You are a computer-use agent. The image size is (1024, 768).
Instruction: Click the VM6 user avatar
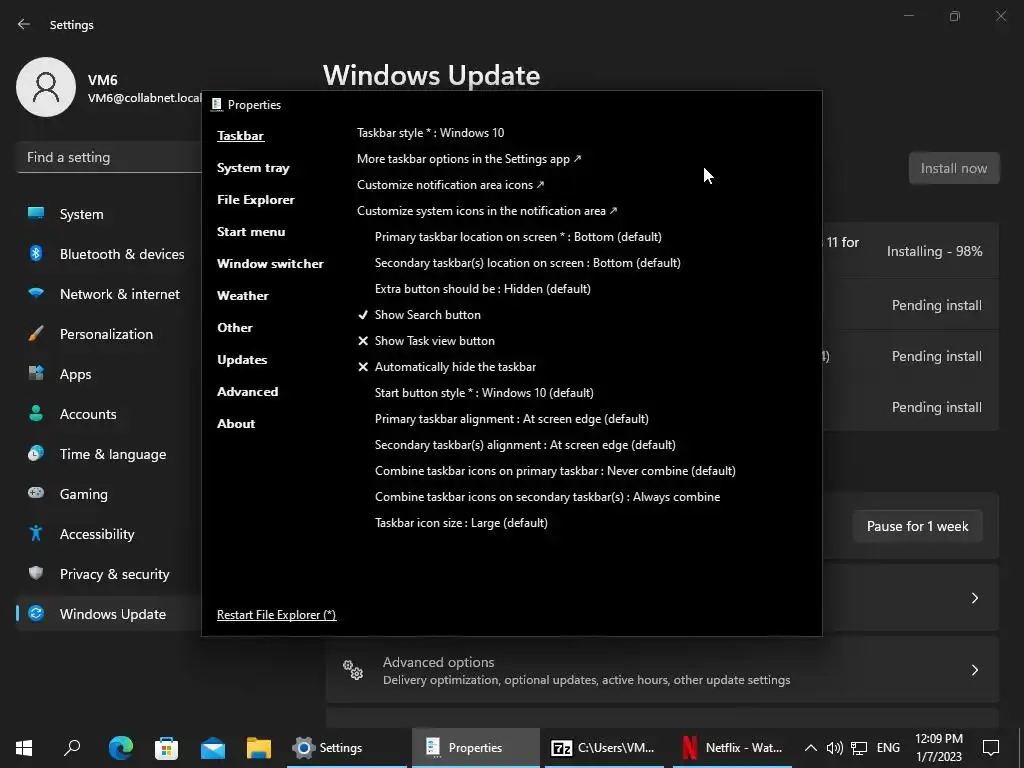click(x=46, y=87)
